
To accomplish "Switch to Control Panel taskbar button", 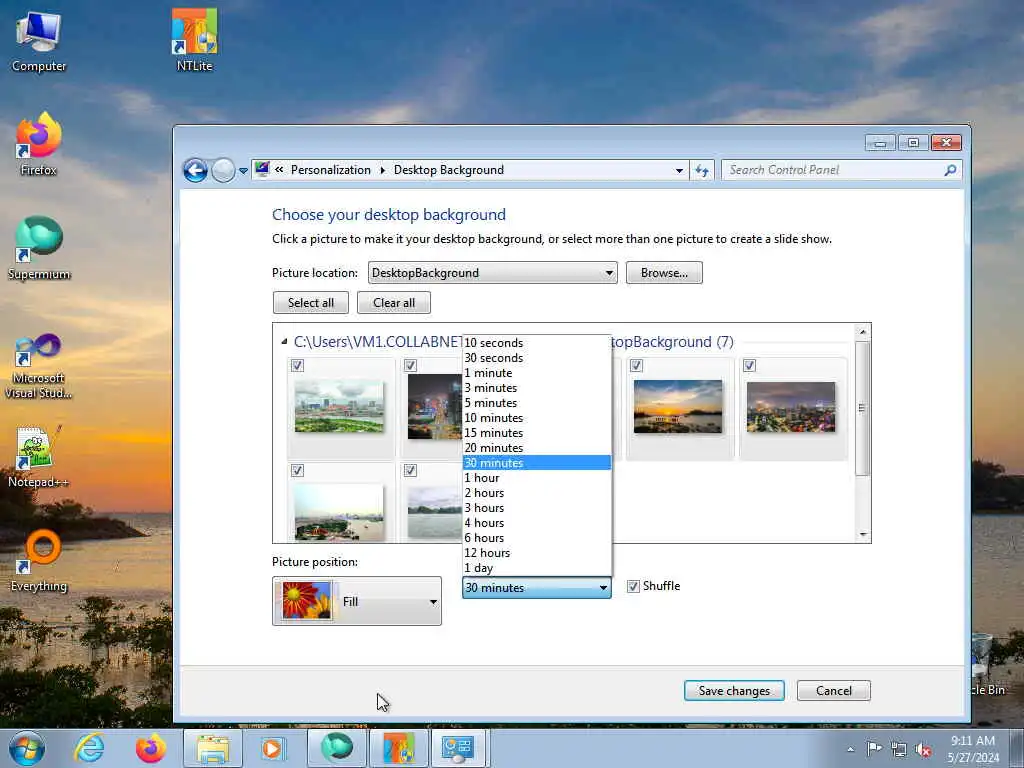I will pos(458,748).
